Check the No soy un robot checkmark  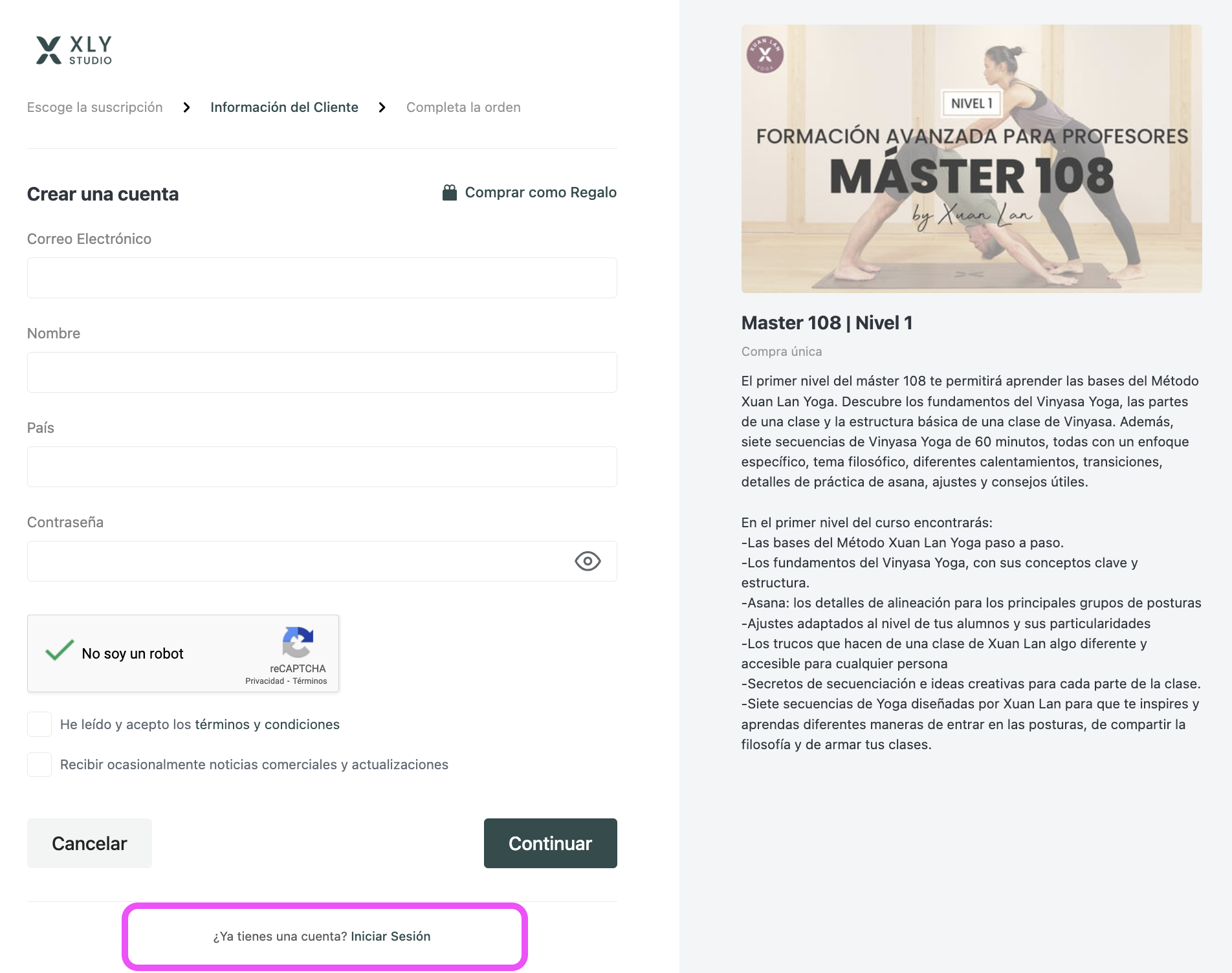coord(60,651)
